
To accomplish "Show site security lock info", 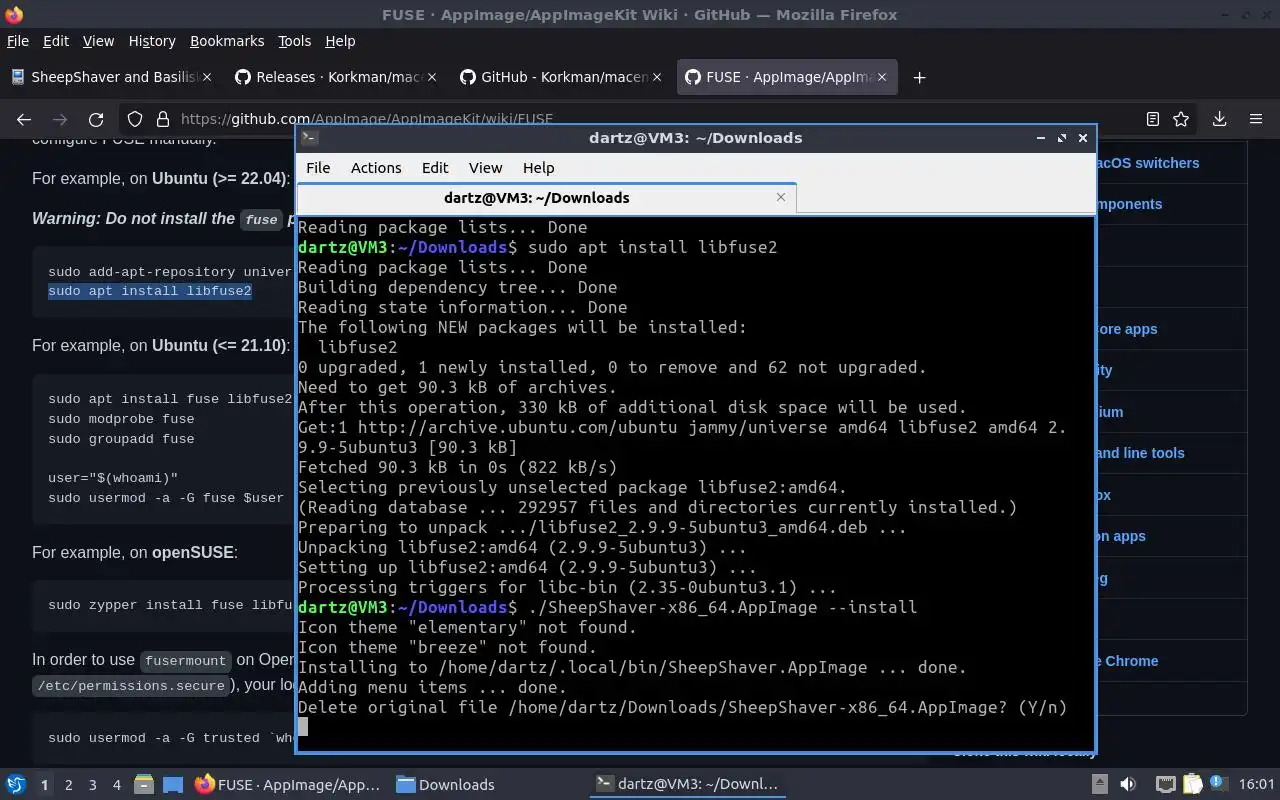I will 161,119.
